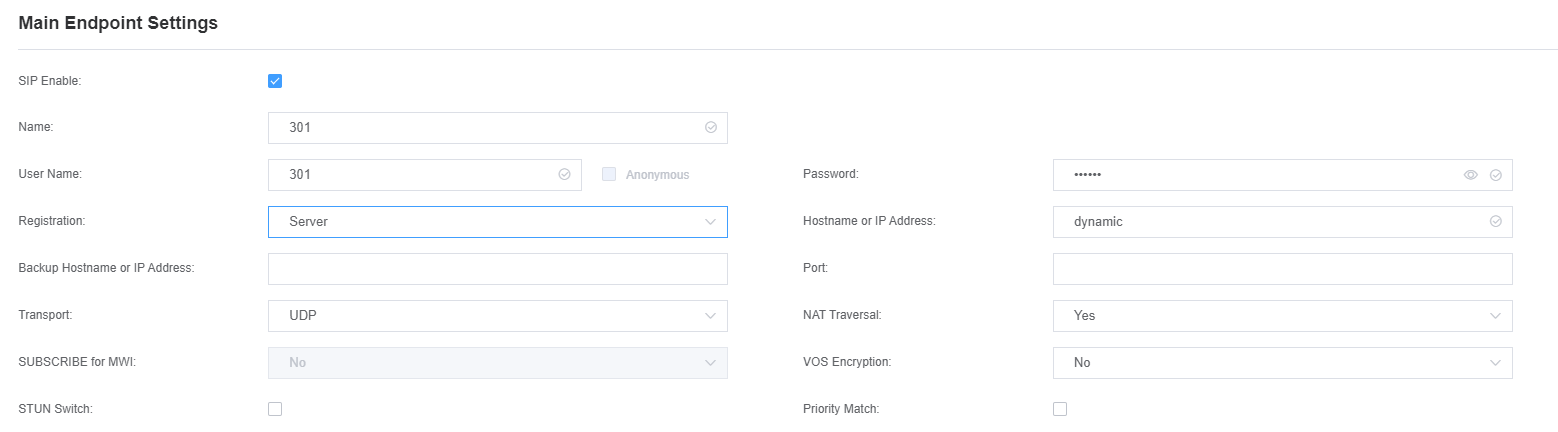Viewport: 1558px width, 432px height.
Task: Click the check icon in Hostname field
Action: point(1496,222)
